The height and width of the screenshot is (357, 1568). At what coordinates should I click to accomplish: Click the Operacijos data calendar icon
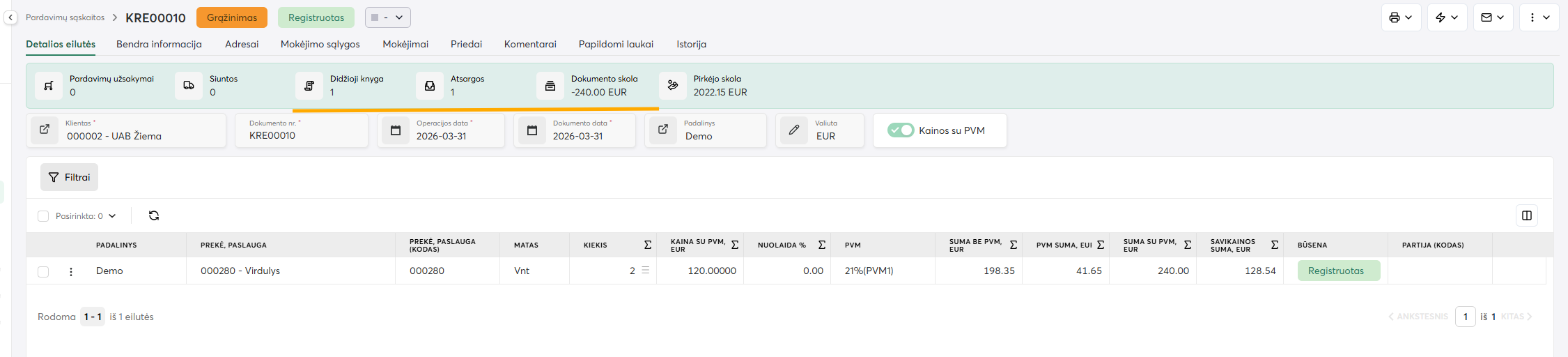396,130
